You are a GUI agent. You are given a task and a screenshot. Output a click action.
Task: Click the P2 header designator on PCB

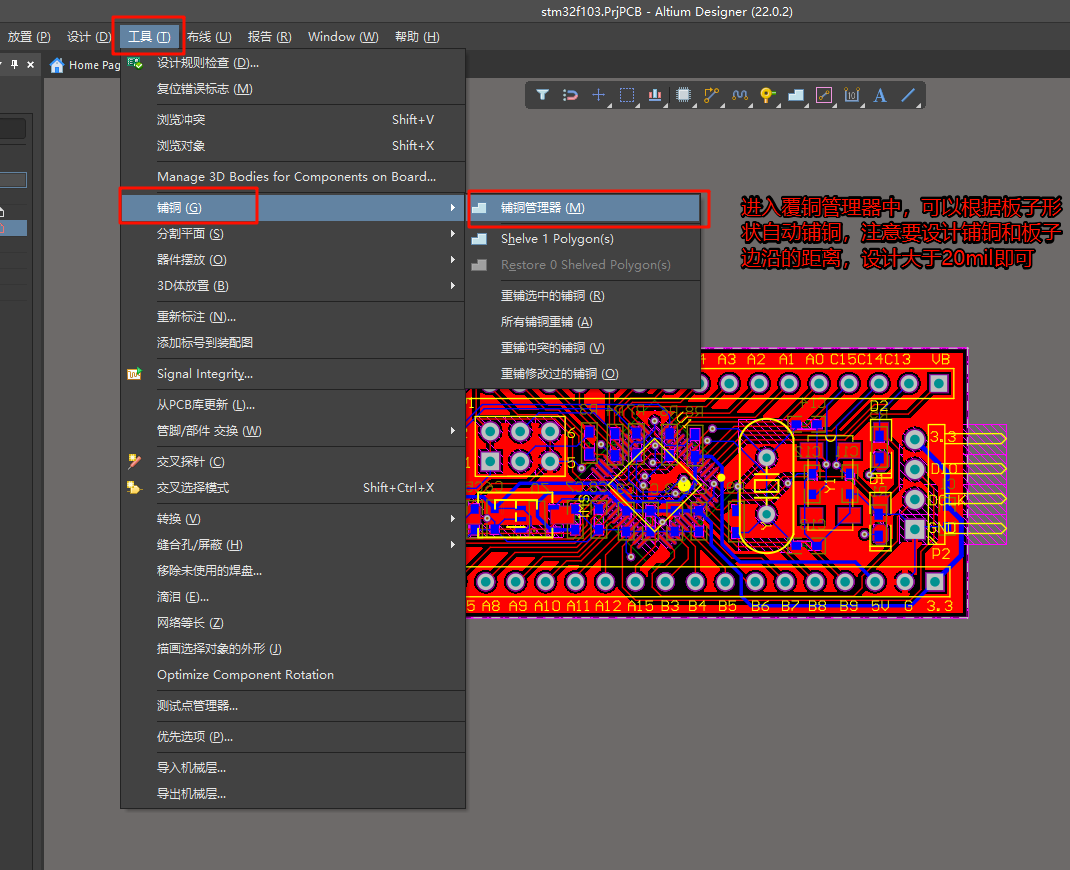tap(940, 554)
